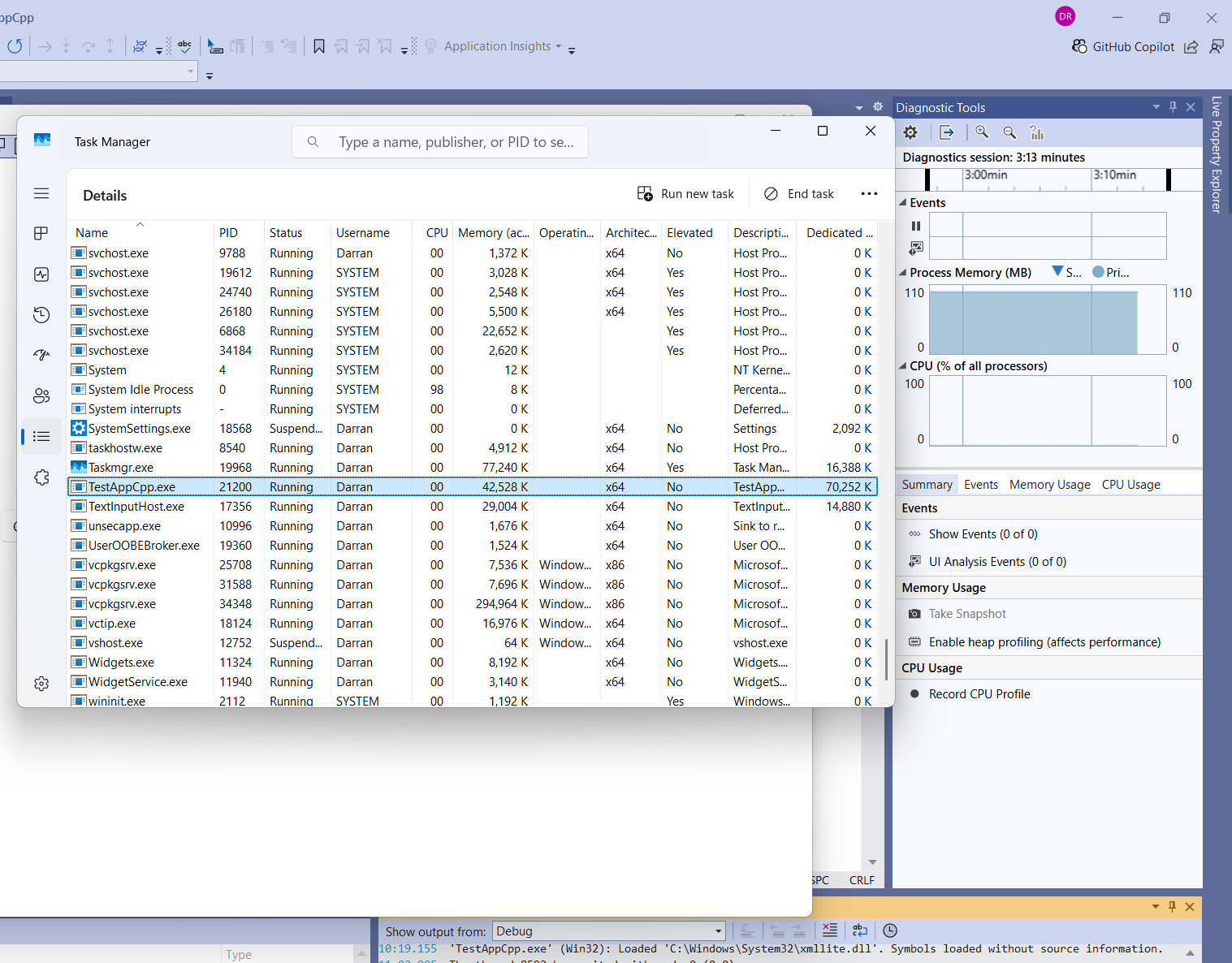1232x963 pixels.
Task: Collapse the Events graph section
Action: point(903,203)
